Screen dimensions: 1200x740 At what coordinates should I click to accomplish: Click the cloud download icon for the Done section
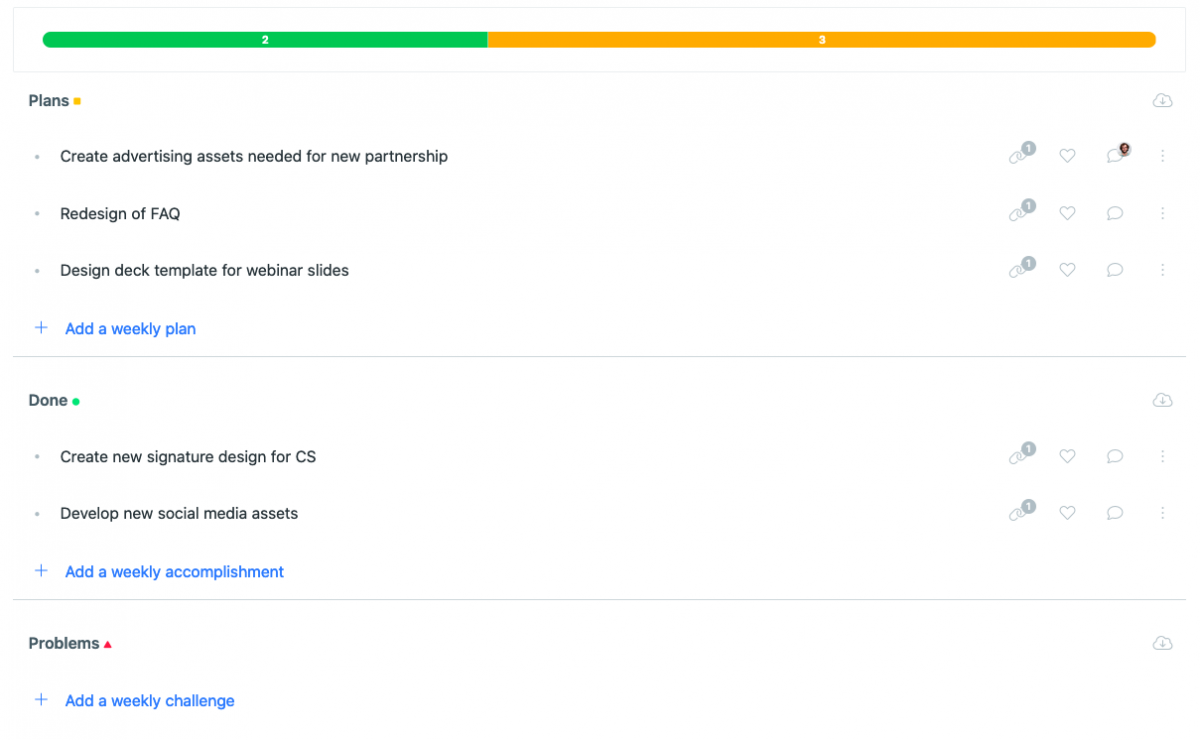[x=1162, y=400]
